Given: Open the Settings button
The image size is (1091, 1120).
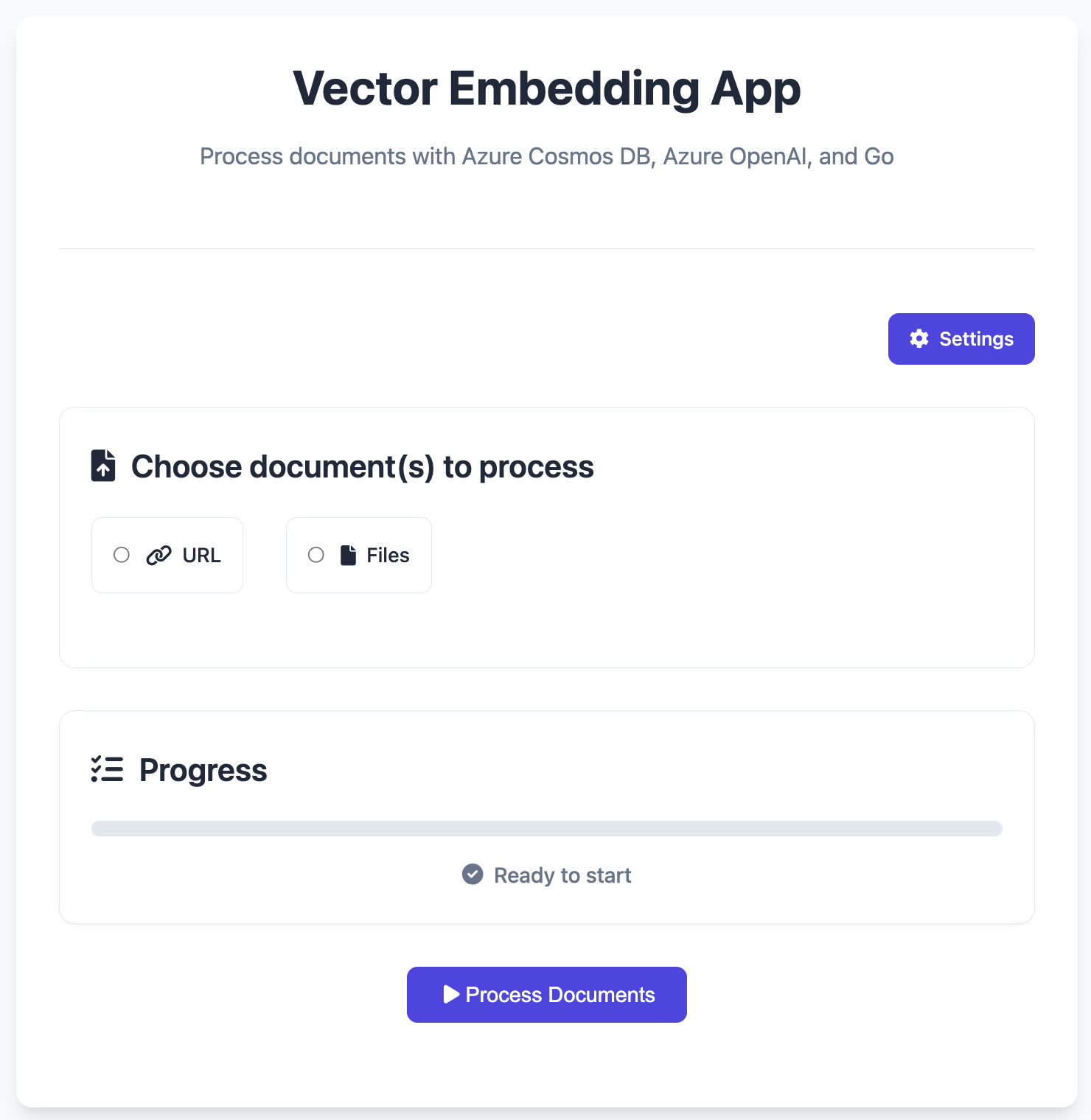Looking at the screenshot, I should click(x=961, y=339).
